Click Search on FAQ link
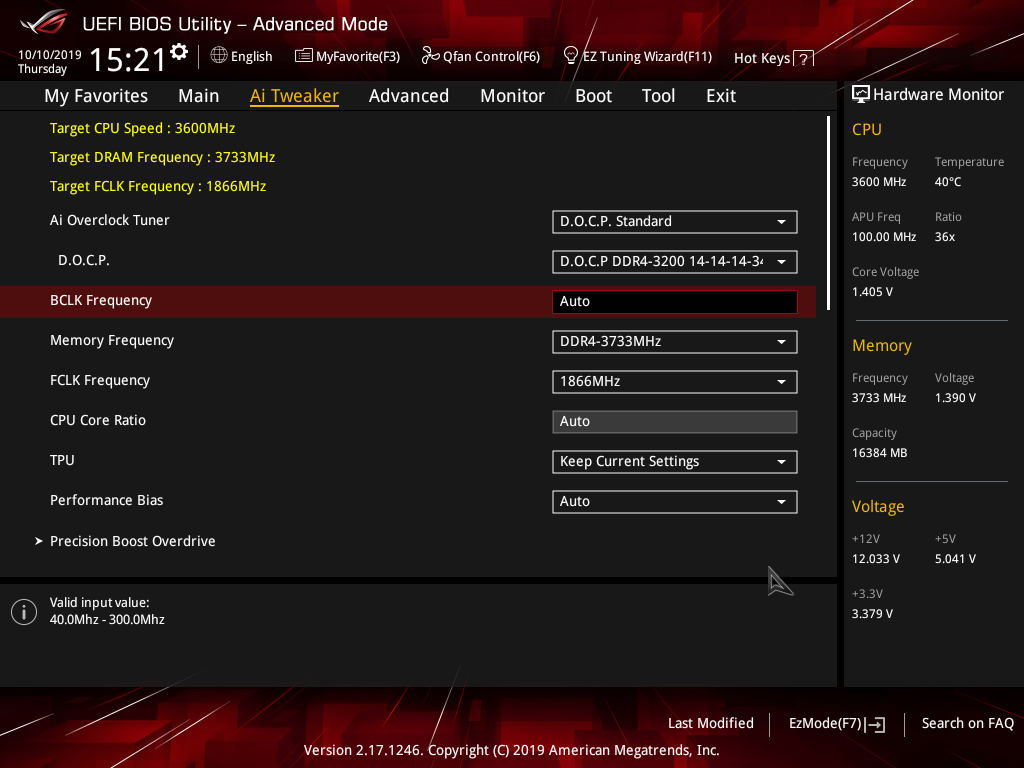This screenshot has width=1024, height=768. [x=967, y=723]
